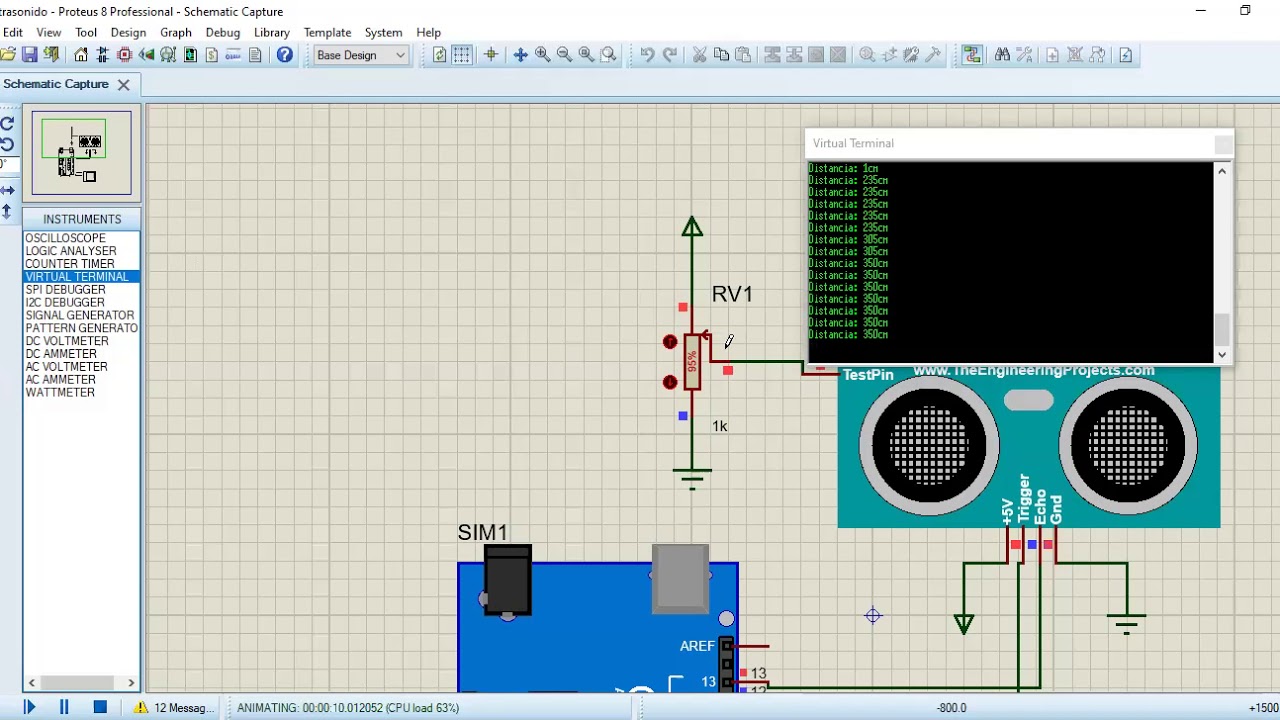Center view at cursor with the pan icon
Image resolution: width=1280 pixels, height=720 pixels.
(x=520, y=55)
